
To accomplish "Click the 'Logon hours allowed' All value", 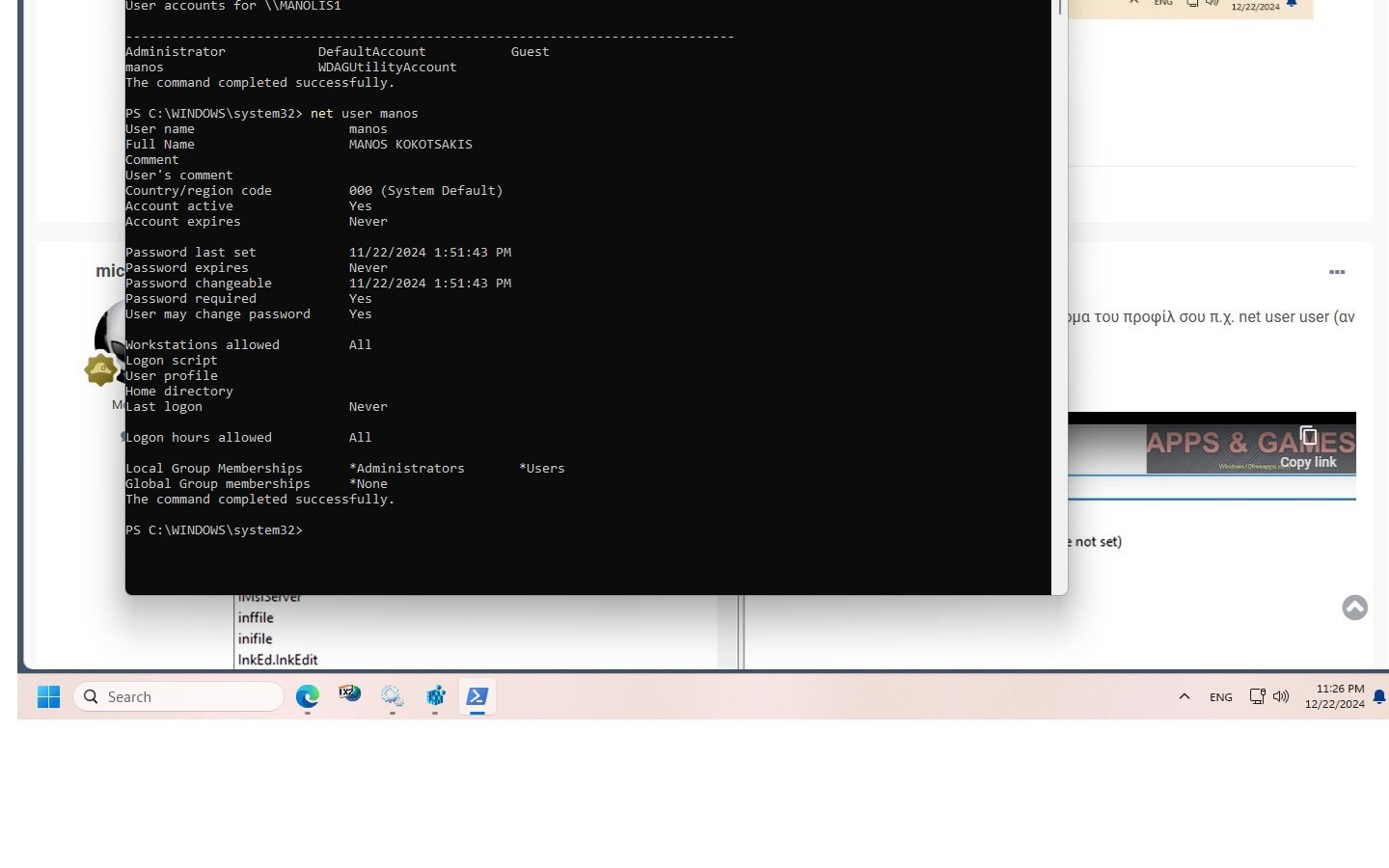I will click(361, 438).
